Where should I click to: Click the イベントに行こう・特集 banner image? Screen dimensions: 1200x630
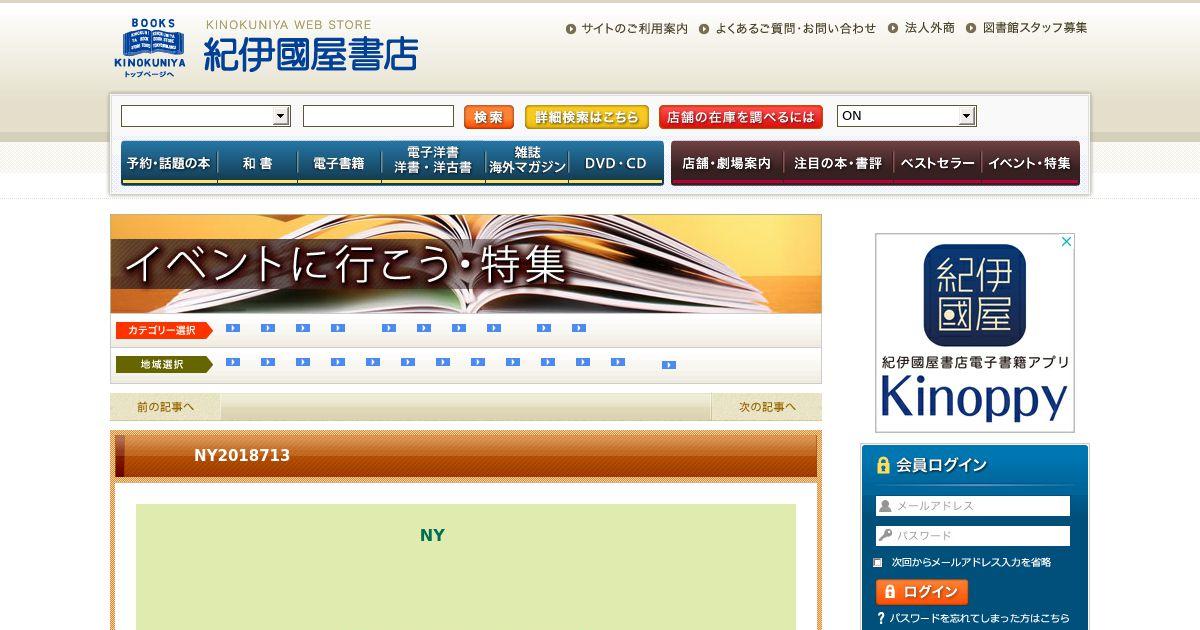[466, 264]
